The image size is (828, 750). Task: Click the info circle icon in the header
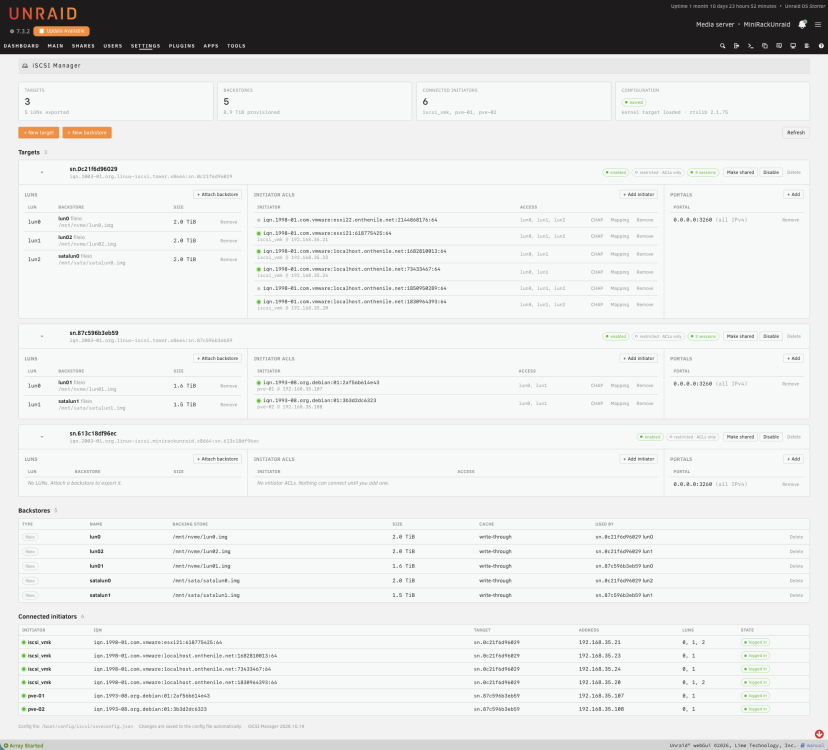click(821, 46)
